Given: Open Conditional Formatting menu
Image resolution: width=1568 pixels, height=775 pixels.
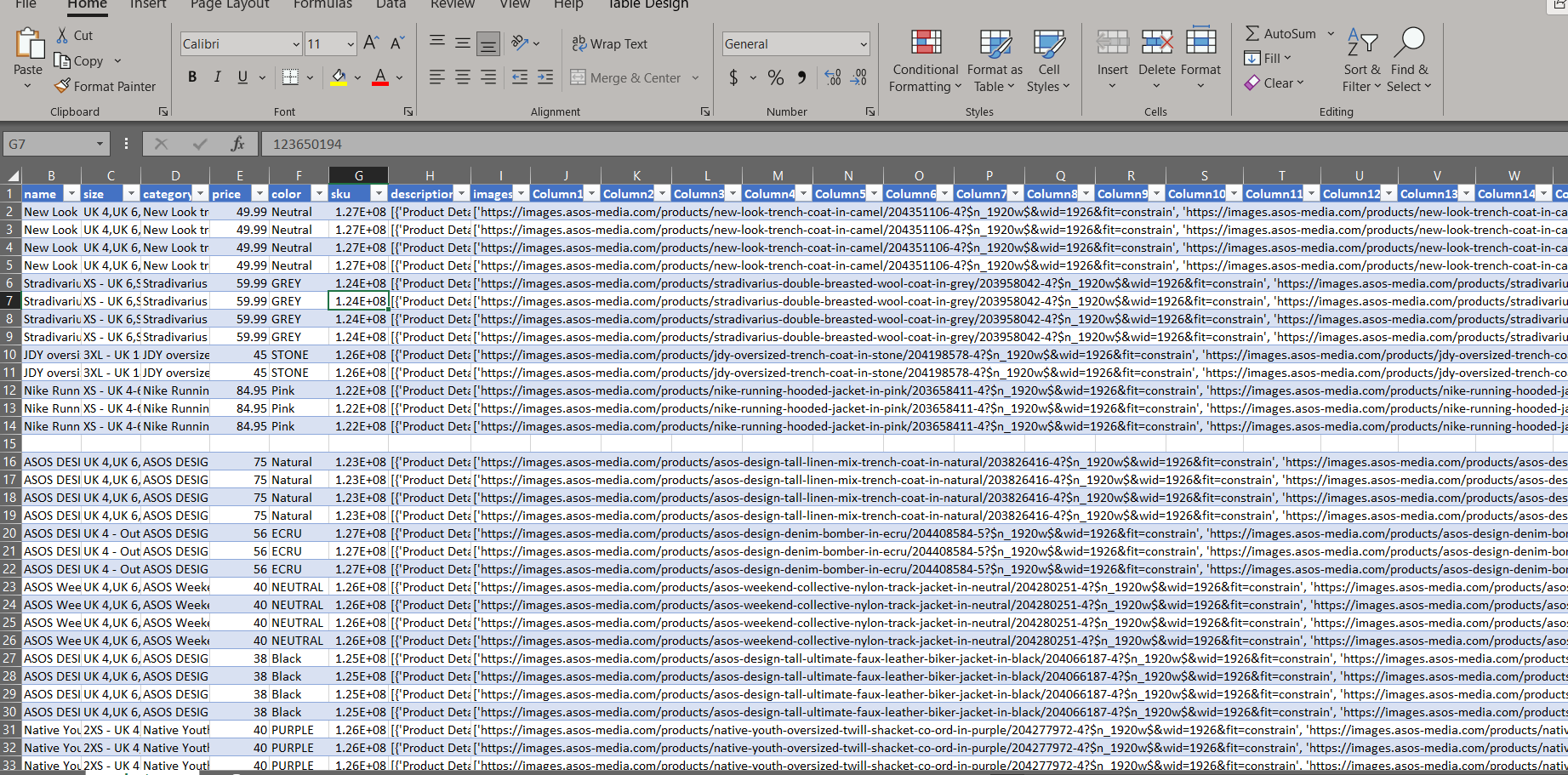Looking at the screenshot, I should tap(926, 60).
